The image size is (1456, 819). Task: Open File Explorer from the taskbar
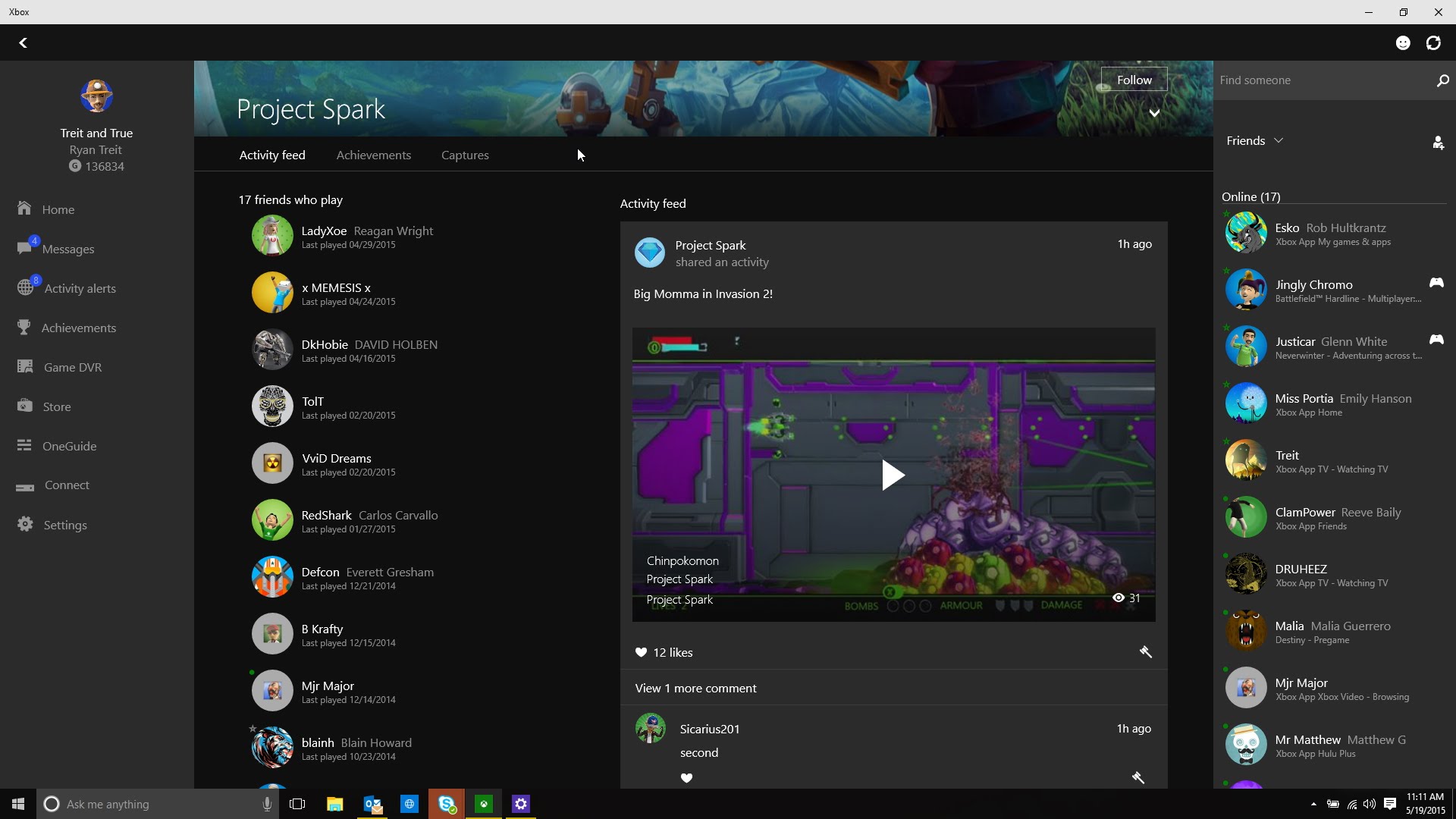coord(334,804)
